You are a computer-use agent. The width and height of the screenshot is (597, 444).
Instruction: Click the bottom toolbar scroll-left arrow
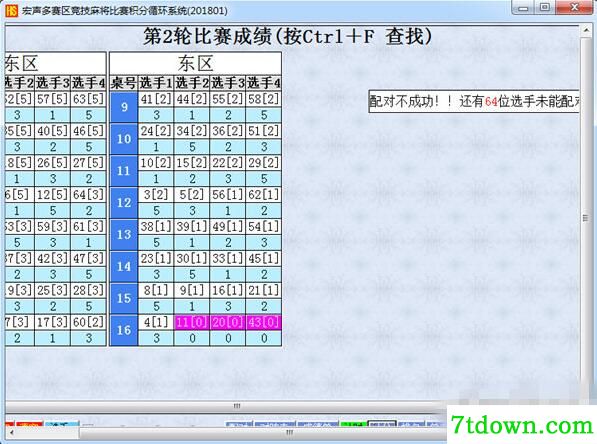[x=11, y=433]
